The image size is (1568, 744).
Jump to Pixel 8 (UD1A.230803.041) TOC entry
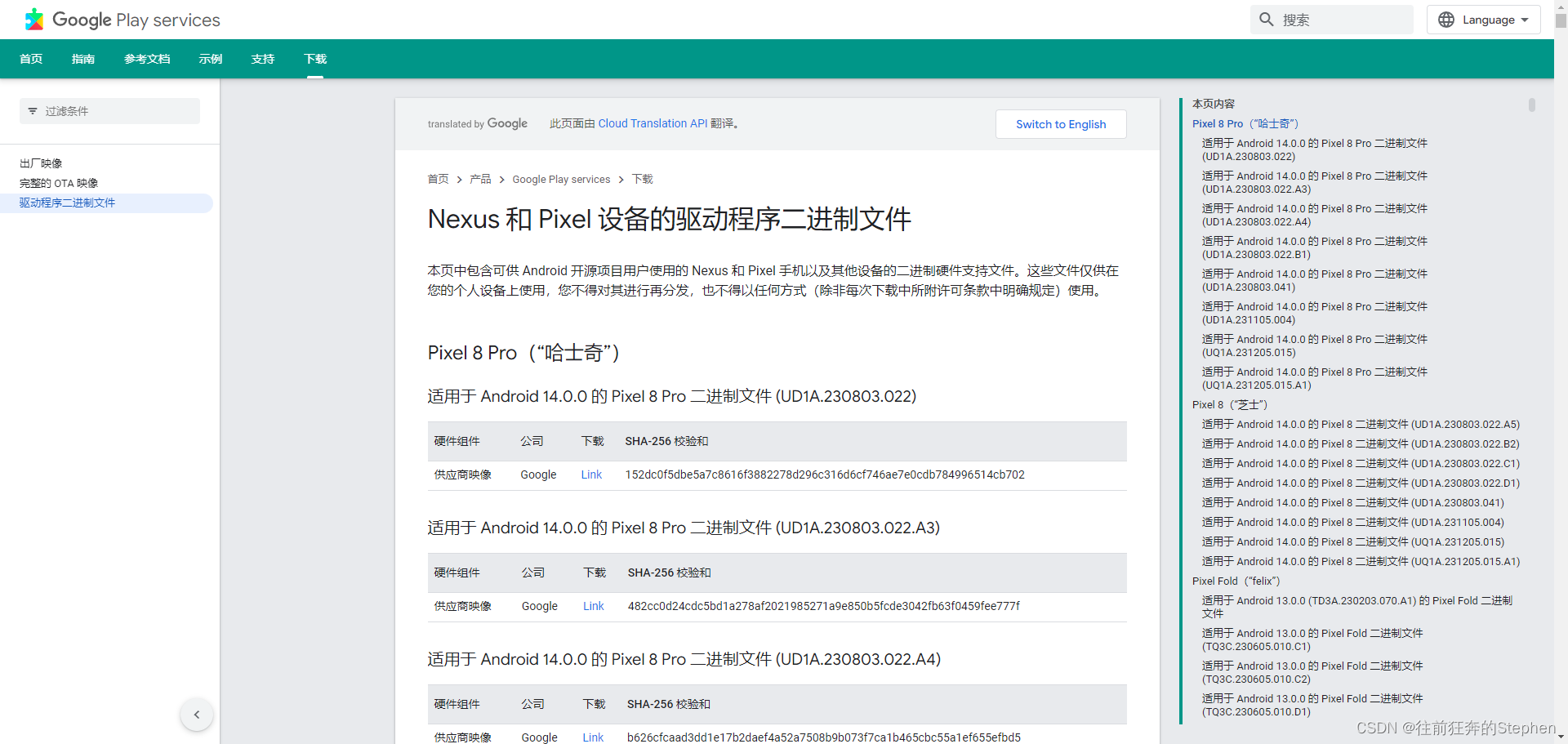point(1353,503)
